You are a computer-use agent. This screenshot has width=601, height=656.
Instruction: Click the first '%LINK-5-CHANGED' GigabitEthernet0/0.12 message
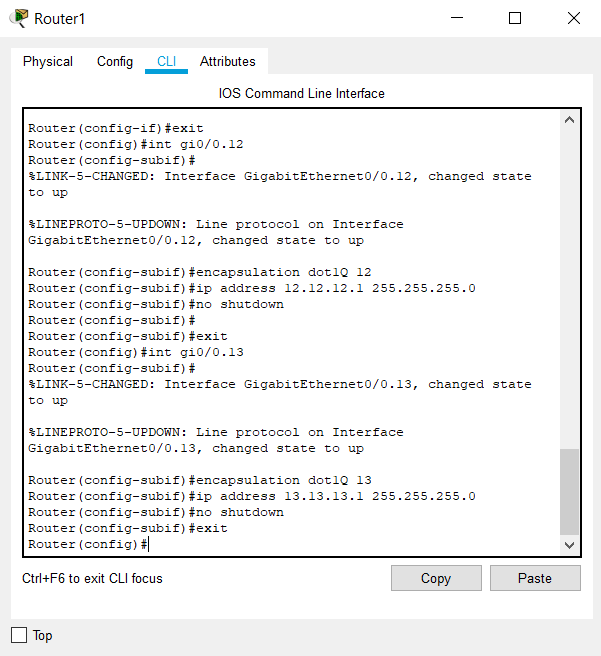[280, 184]
